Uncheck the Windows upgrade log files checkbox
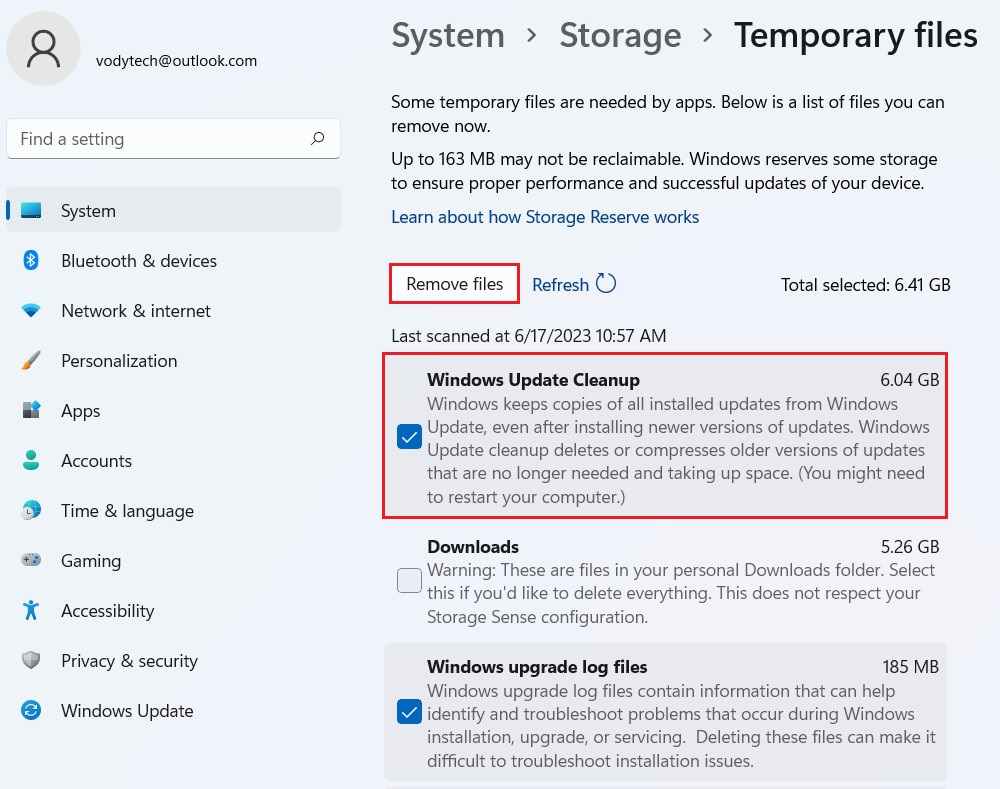This screenshot has height=789, width=1000. tap(409, 712)
